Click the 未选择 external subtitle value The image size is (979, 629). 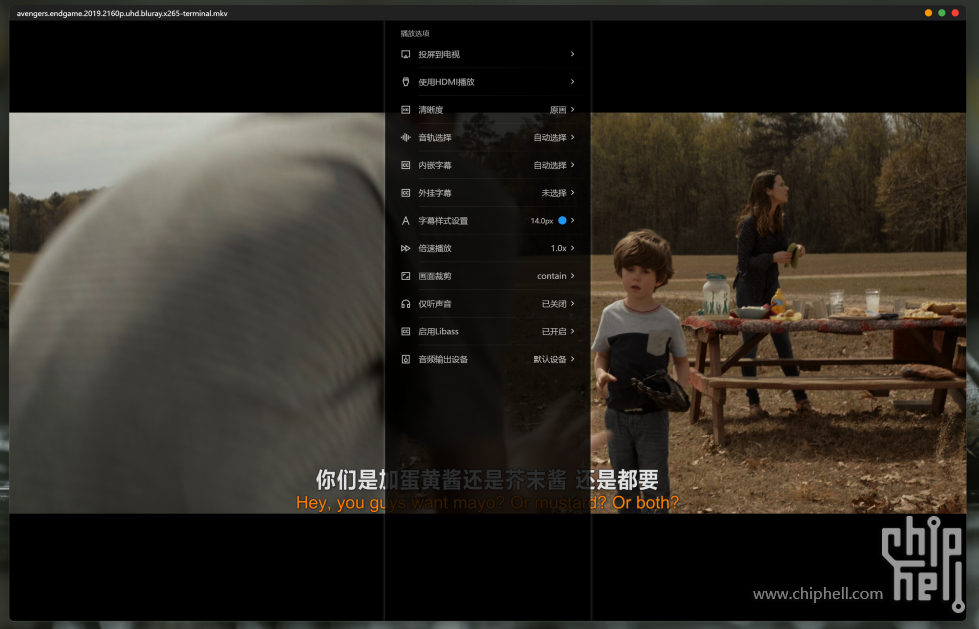[554, 193]
